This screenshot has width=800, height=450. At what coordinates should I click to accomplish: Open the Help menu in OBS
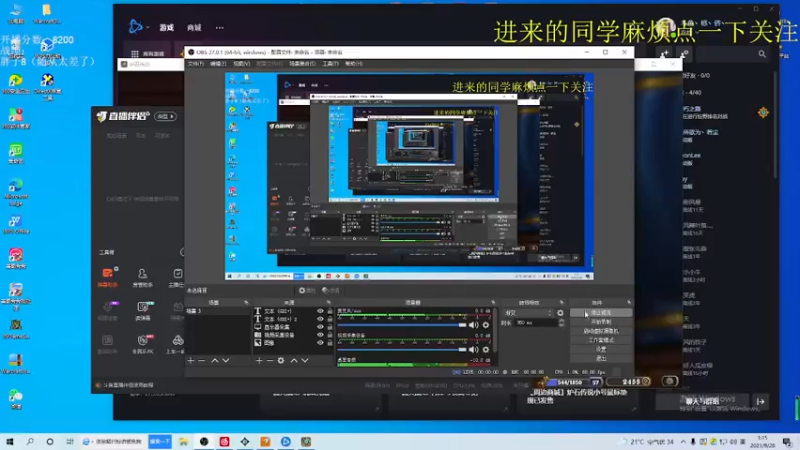(x=354, y=64)
